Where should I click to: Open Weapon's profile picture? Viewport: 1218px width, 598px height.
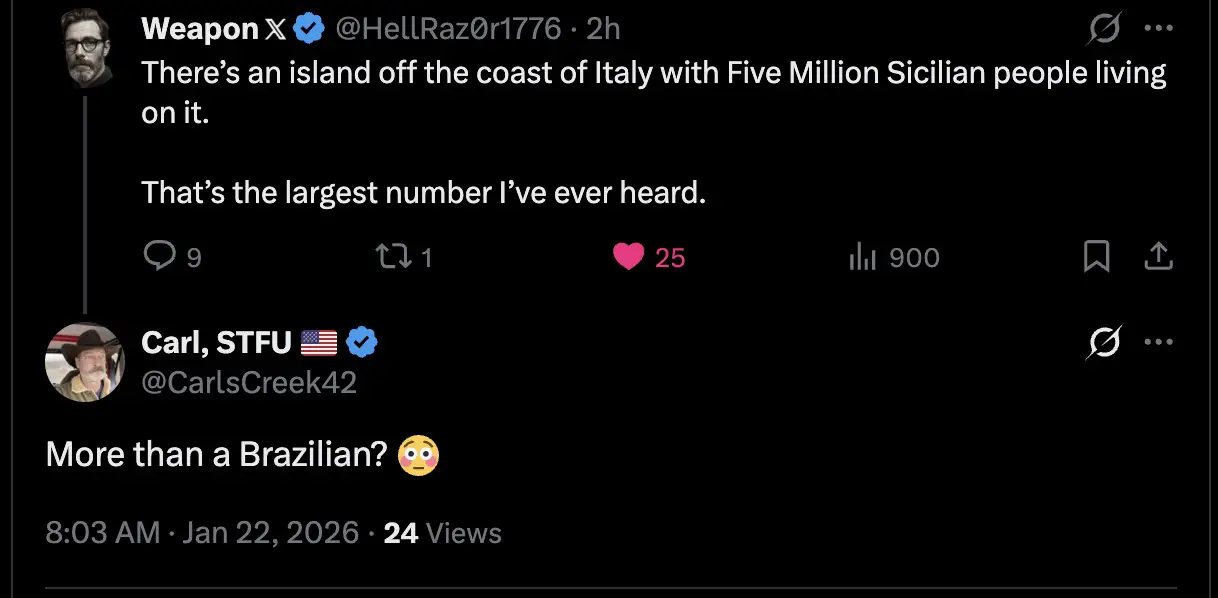[85, 49]
